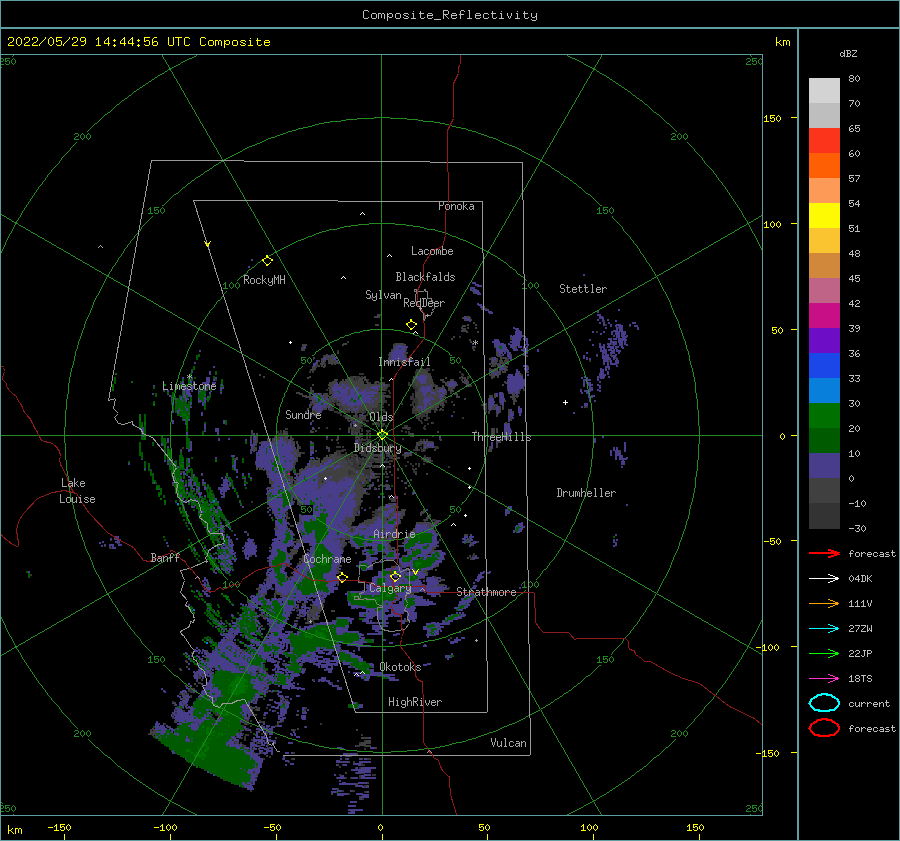Click the HighRiver town label
900x841 pixels.
pyautogui.click(x=415, y=702)
